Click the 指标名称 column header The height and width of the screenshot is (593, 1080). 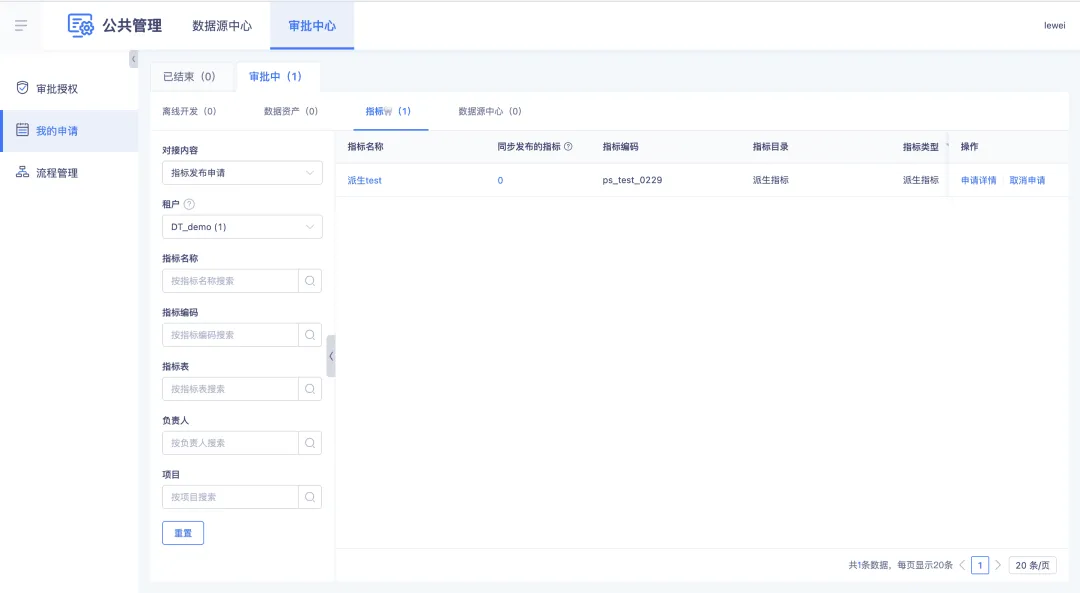[366, 147]
